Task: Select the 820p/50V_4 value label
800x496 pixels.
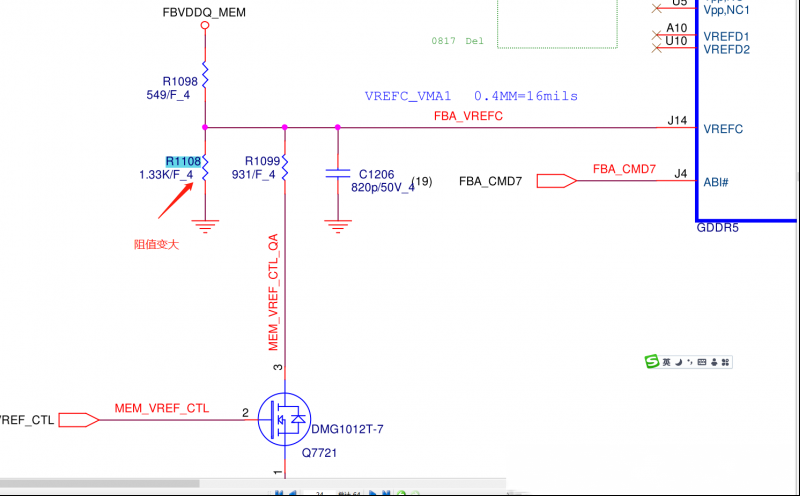Action: [x=383, y=187]
